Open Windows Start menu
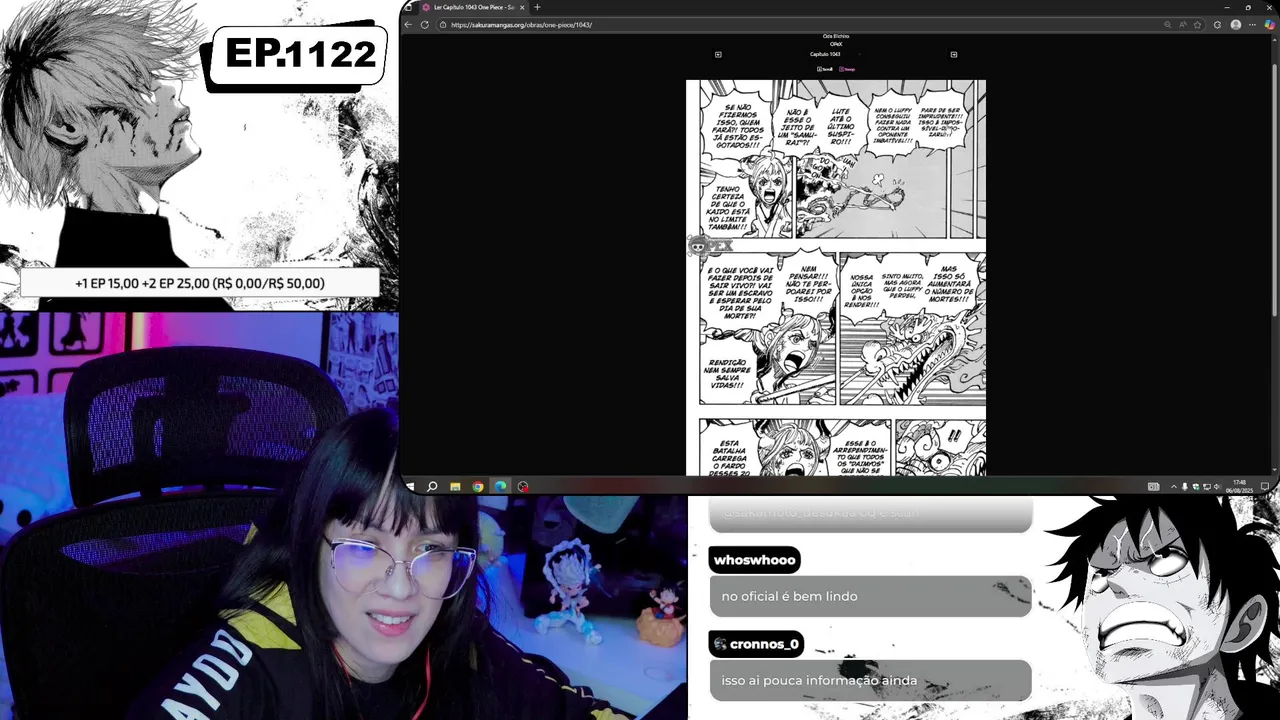The height and width of the screenshot is (720, 1280). (410, 486)
